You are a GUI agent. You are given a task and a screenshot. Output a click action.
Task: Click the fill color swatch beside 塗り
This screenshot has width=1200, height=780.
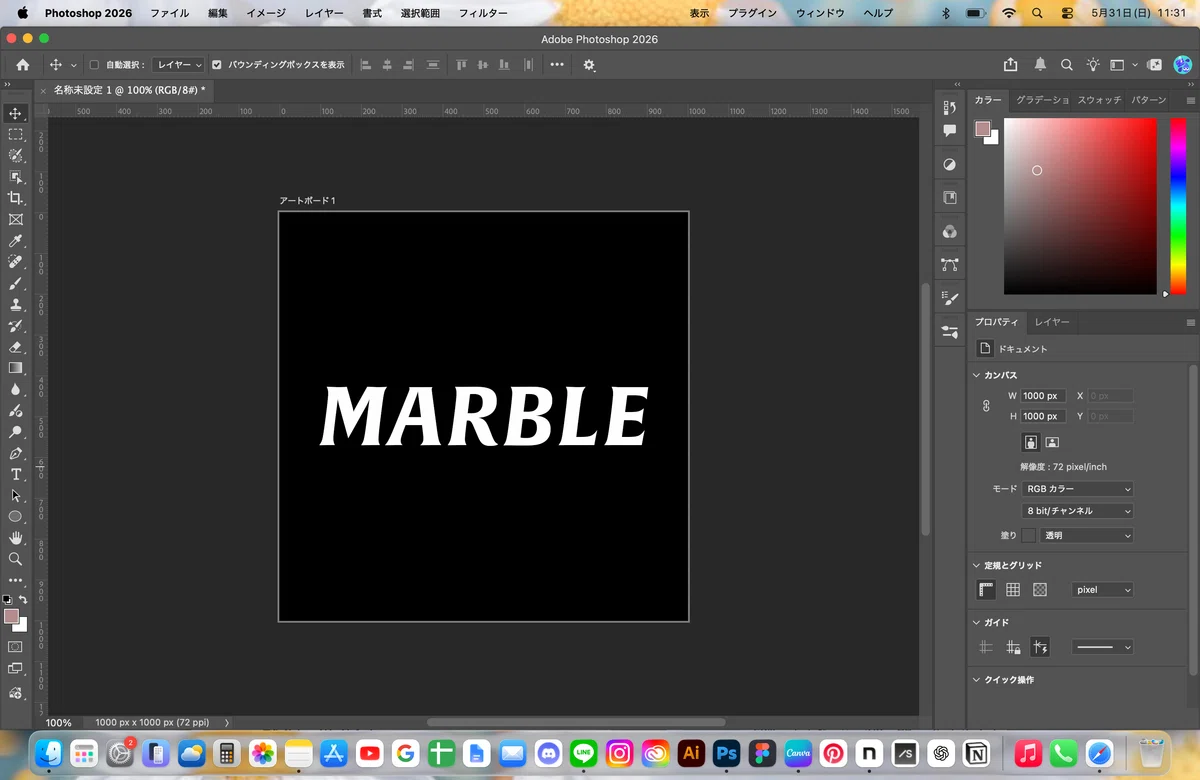point(1028,536)
